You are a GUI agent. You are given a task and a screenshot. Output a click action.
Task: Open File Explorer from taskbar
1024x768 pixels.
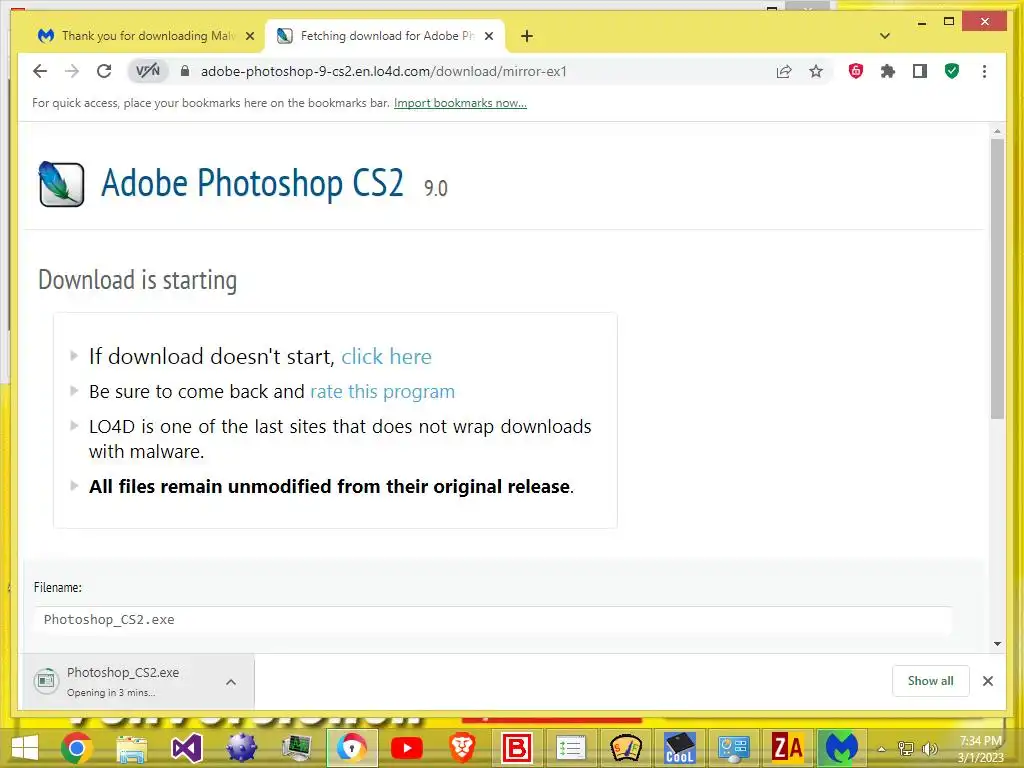[131, 748]
